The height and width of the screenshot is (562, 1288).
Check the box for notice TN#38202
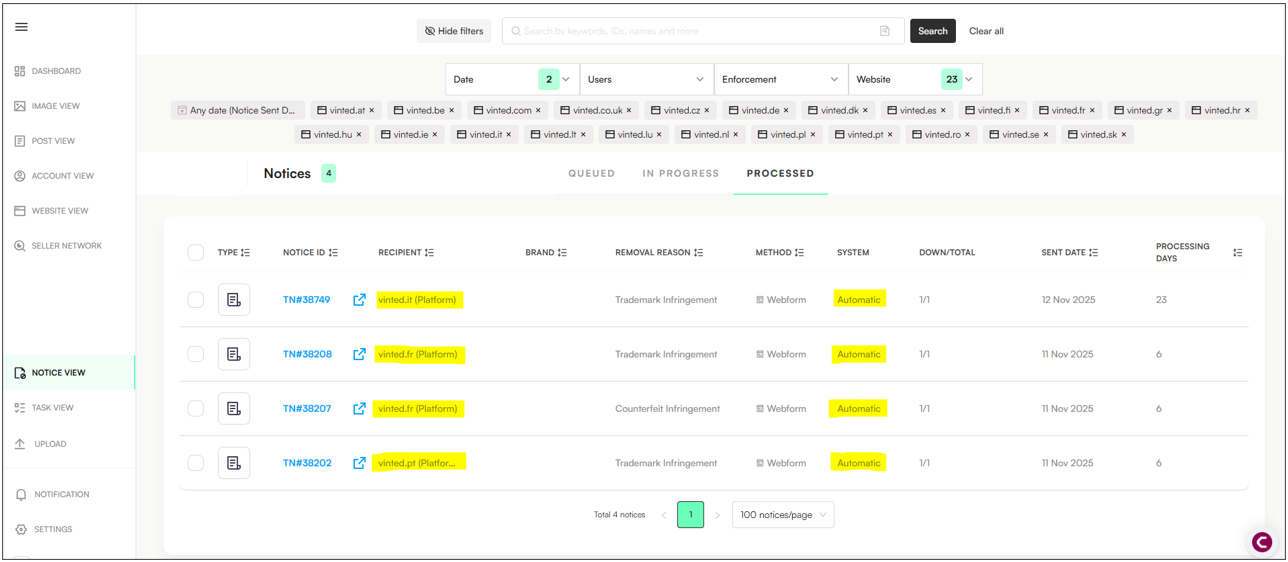pos(196,463)
